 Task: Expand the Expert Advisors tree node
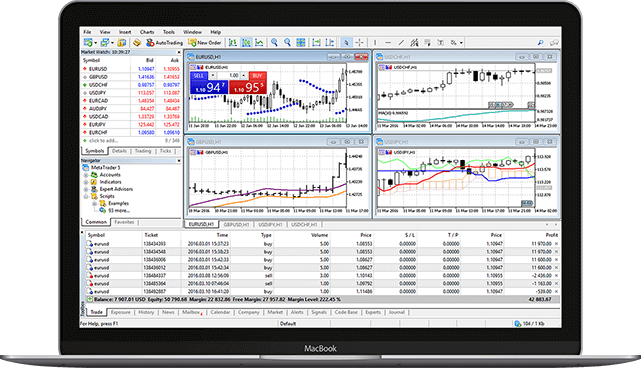pos(86,189)
